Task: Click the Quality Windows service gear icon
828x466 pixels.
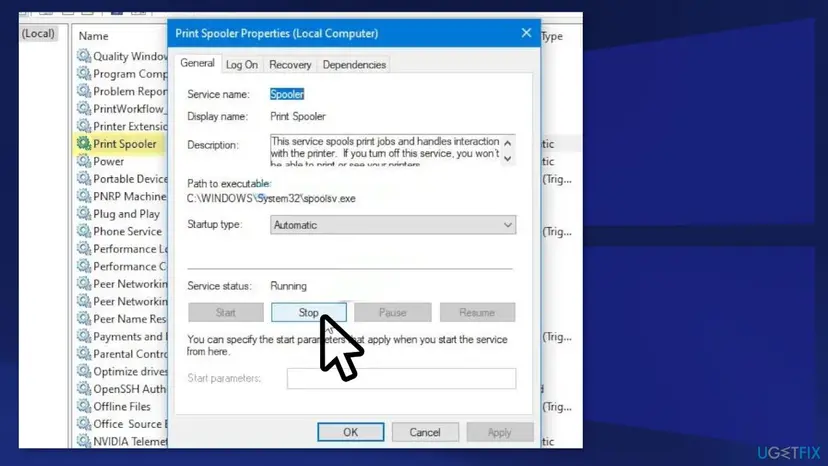Action: tap(83, 55)
